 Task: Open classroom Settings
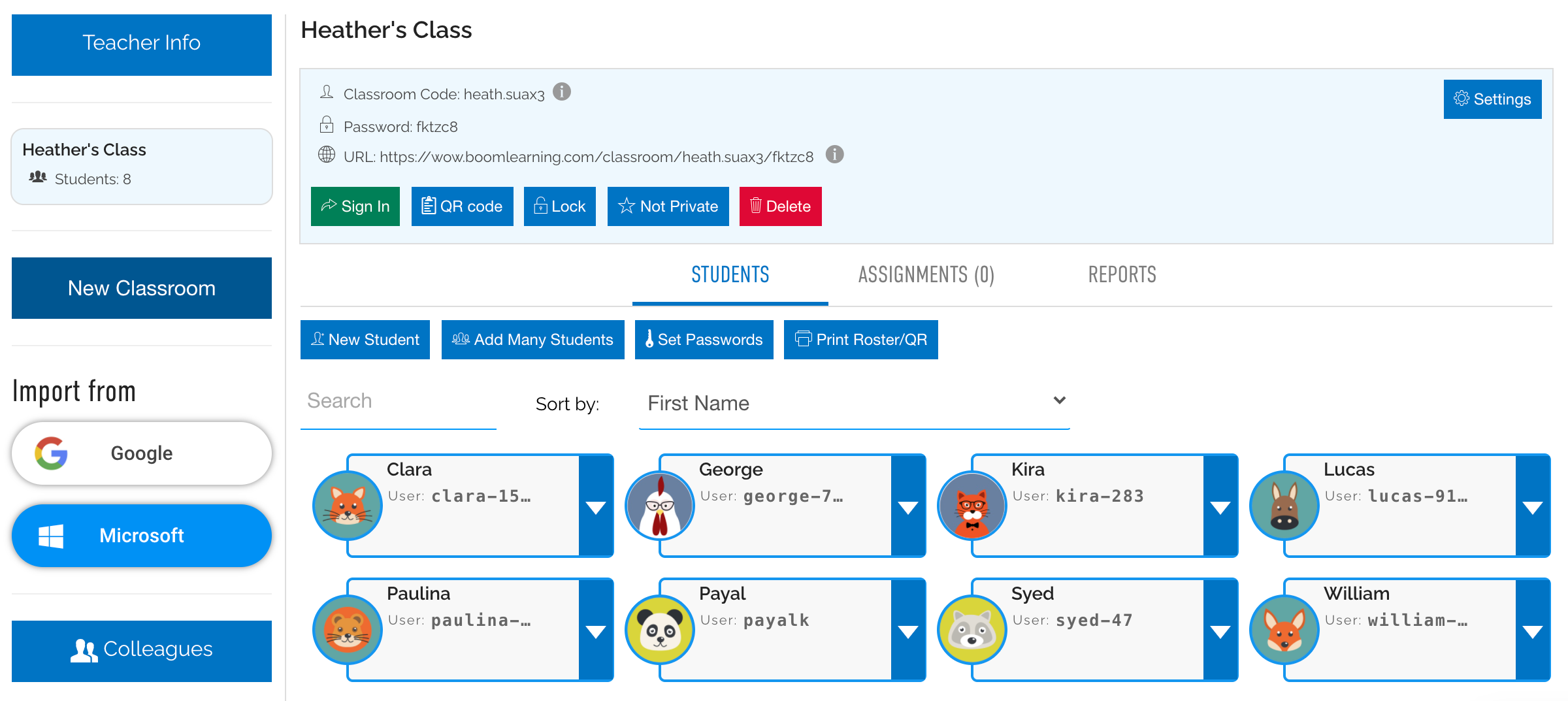pyautogui.click(x=1493, y=99)
